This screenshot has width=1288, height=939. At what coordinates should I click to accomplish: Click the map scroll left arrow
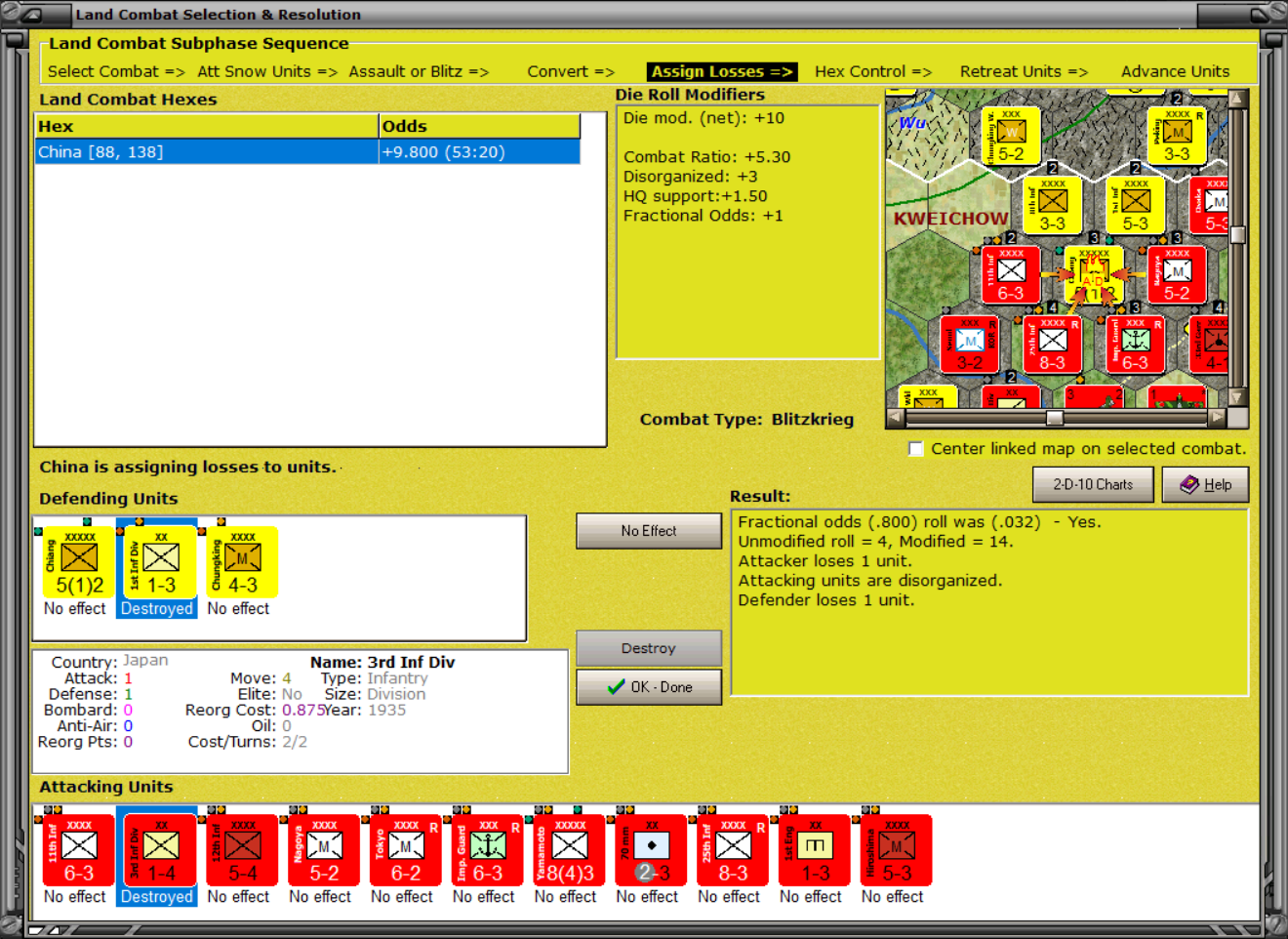[896, 418]
